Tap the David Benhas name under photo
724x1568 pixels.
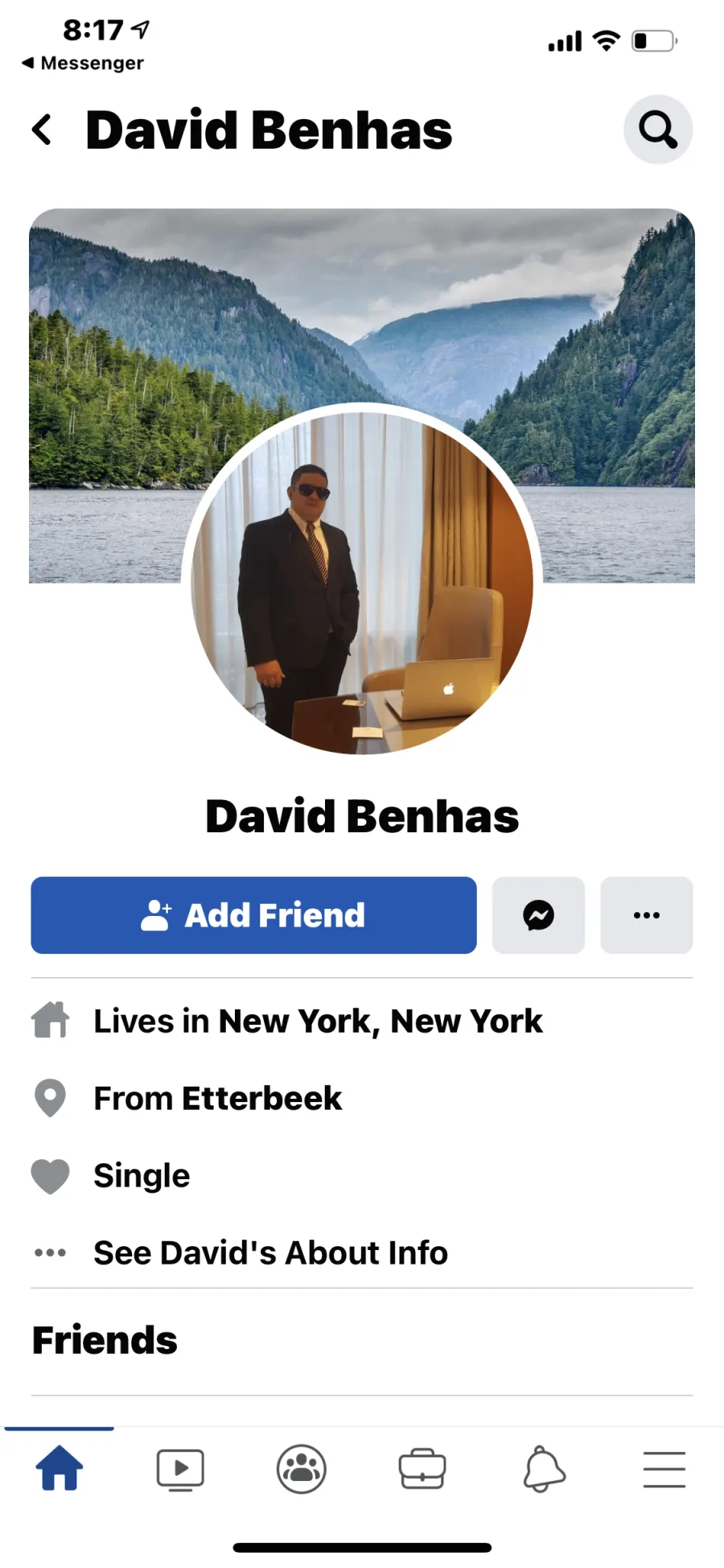point(362,816)
